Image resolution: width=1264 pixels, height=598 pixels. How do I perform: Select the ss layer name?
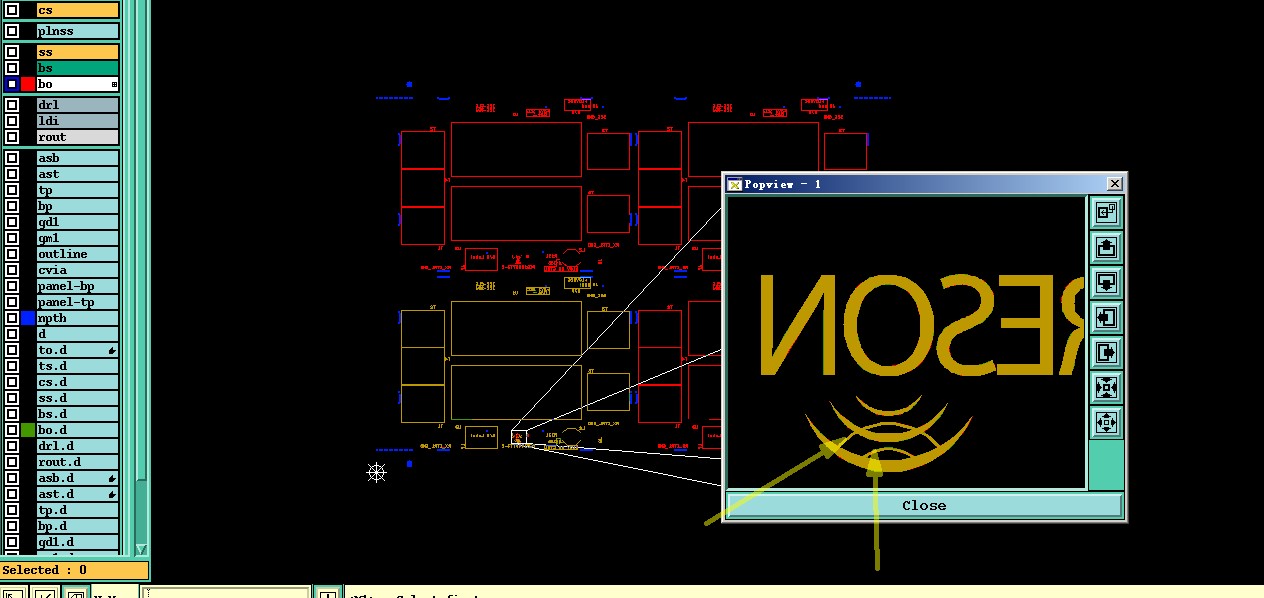78,52
